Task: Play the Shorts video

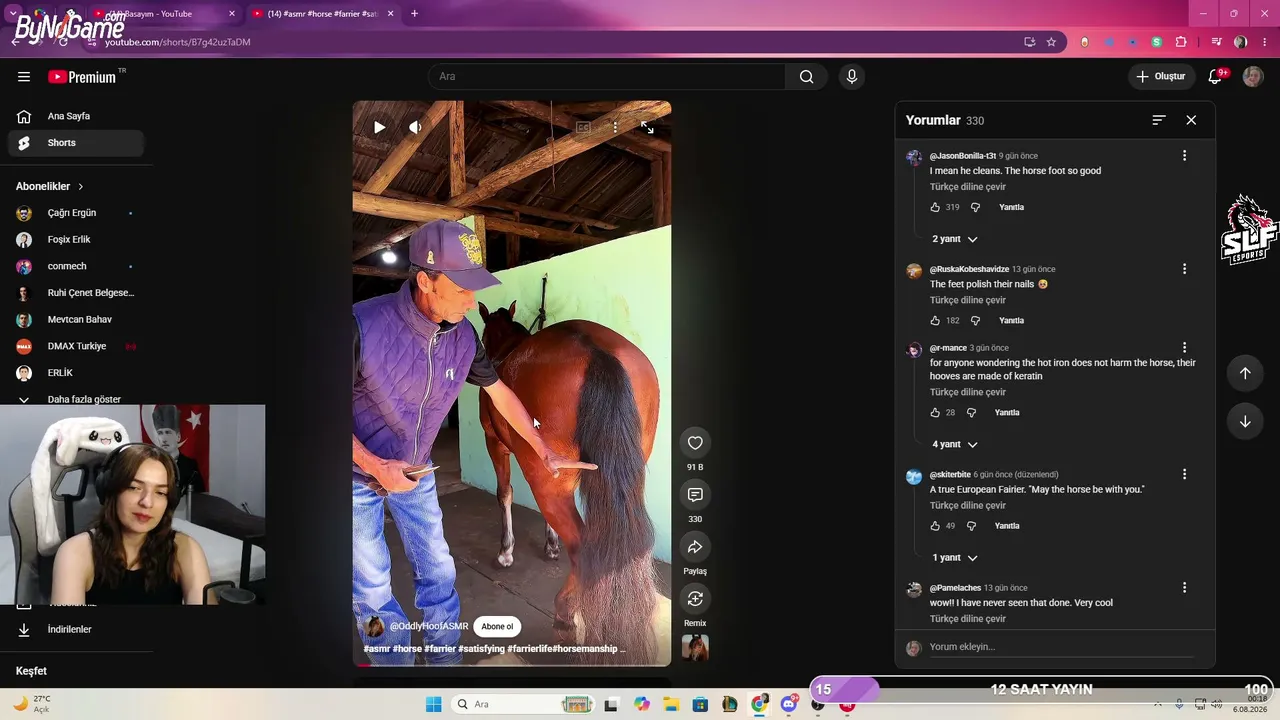Action: (x=379, y=127)
